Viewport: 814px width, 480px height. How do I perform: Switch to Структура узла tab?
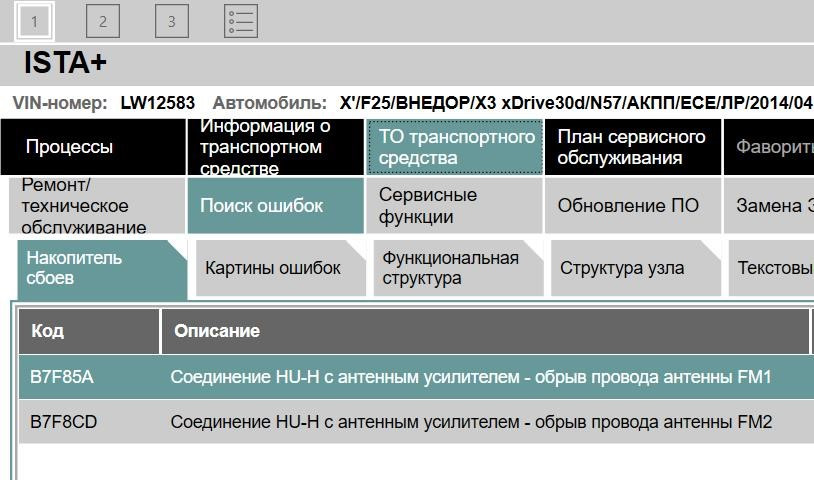point(636,268)
